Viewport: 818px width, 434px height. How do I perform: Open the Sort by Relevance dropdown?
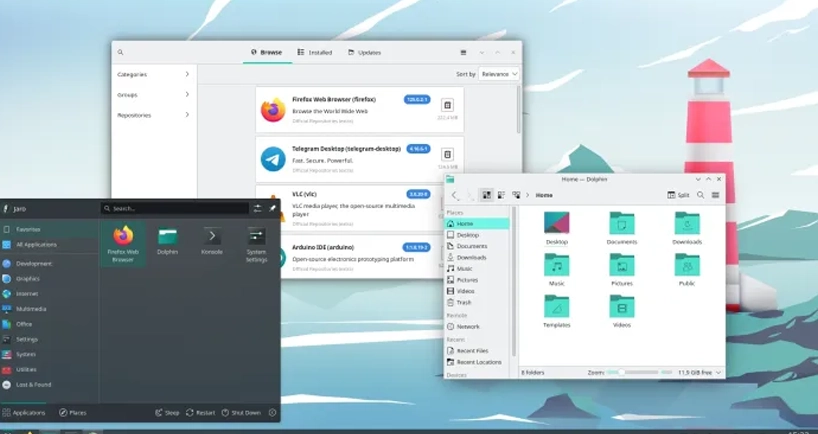pos(499,74)
